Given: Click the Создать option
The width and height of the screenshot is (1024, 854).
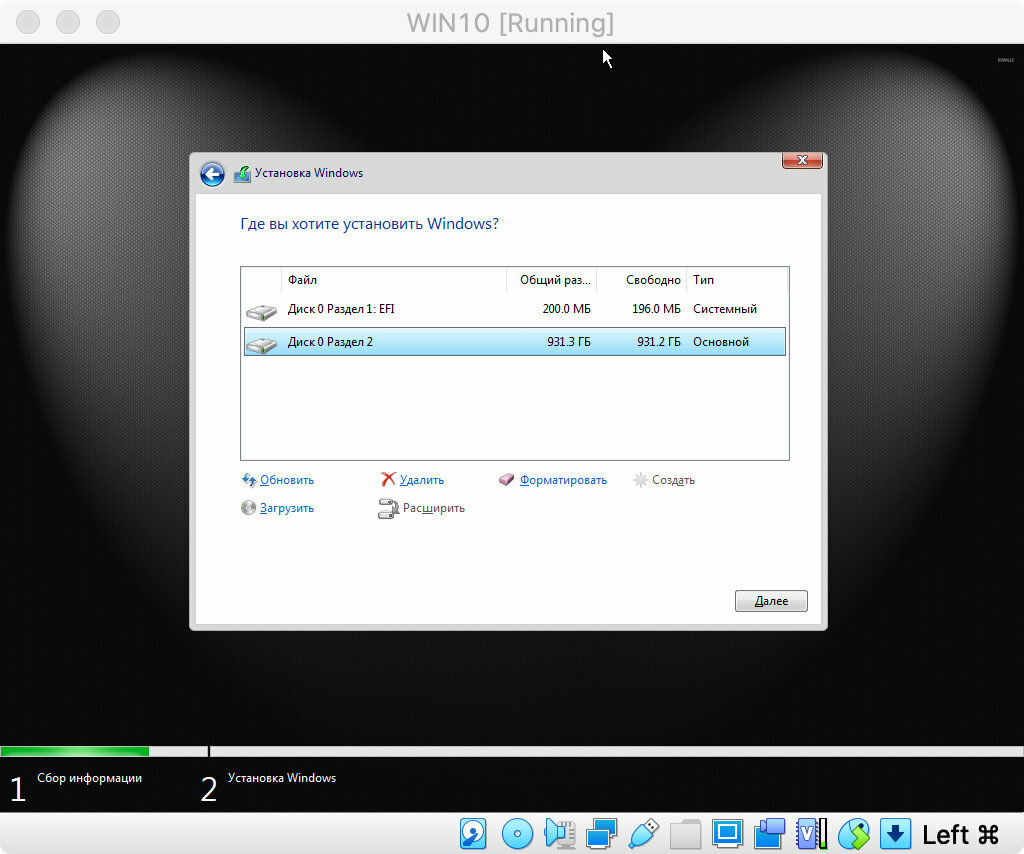Looking at the screenshot, I should [x=673, y=480].
